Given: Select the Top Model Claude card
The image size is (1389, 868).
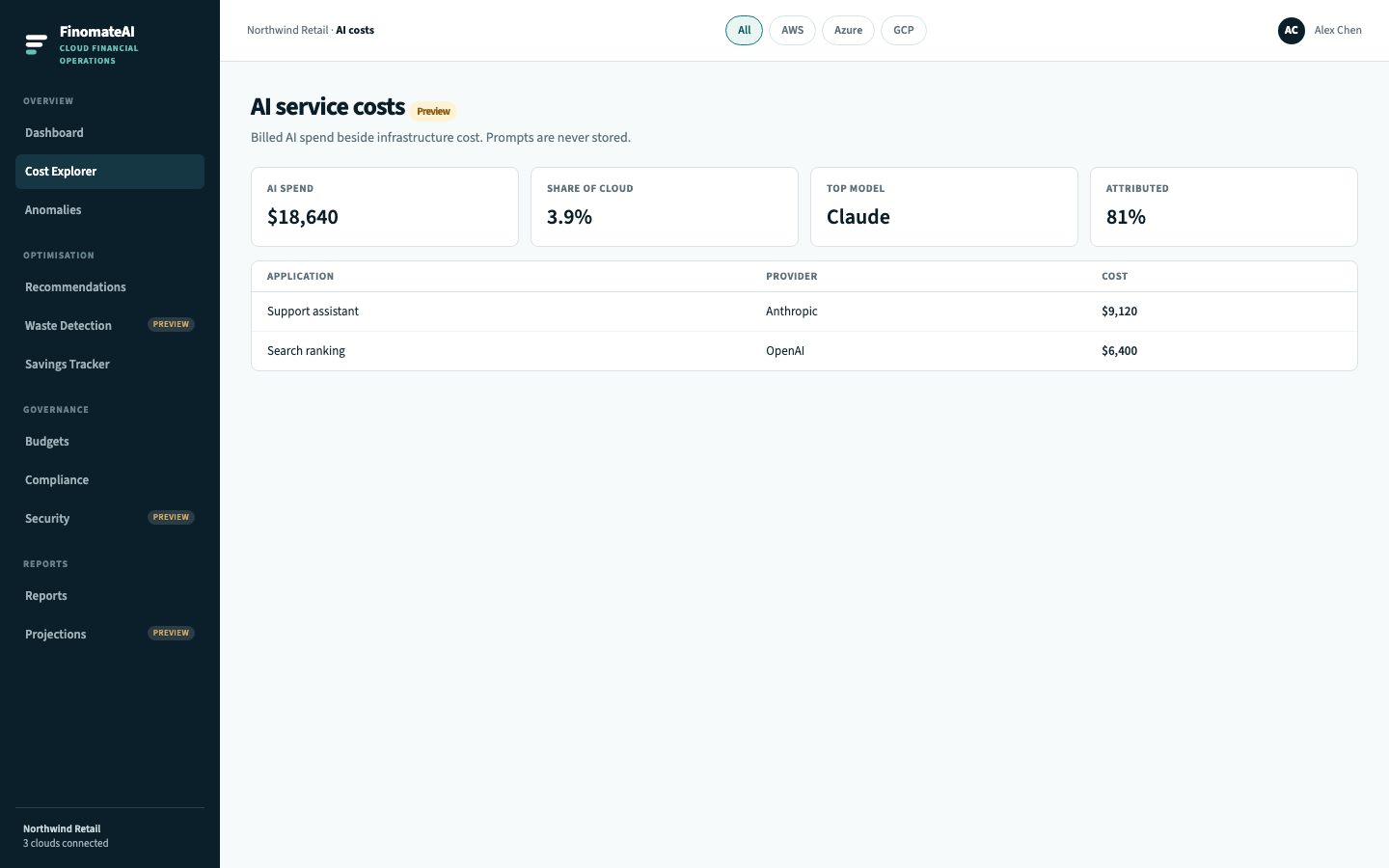Looking at the screenshot, I should point(944,207).
